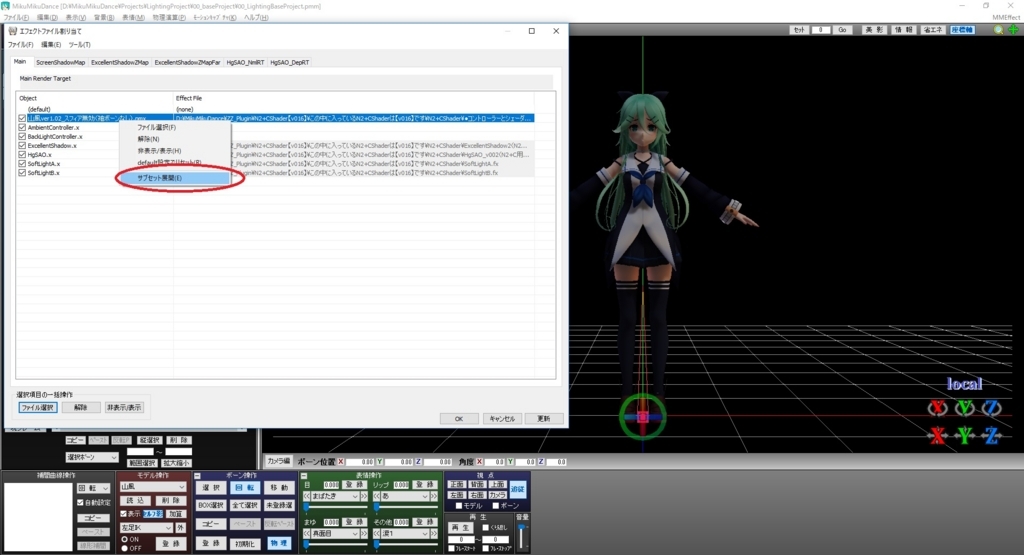The image size is (1024, 555).
Task: Click next arrow beside 涙1 morph dropdown
Action: (434, 533)
